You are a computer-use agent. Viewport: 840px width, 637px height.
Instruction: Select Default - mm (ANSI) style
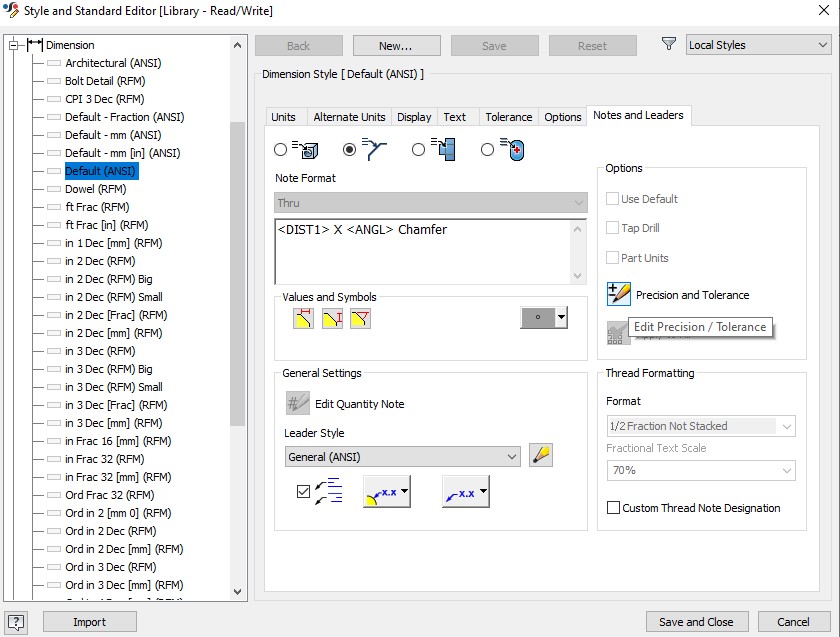113,135
